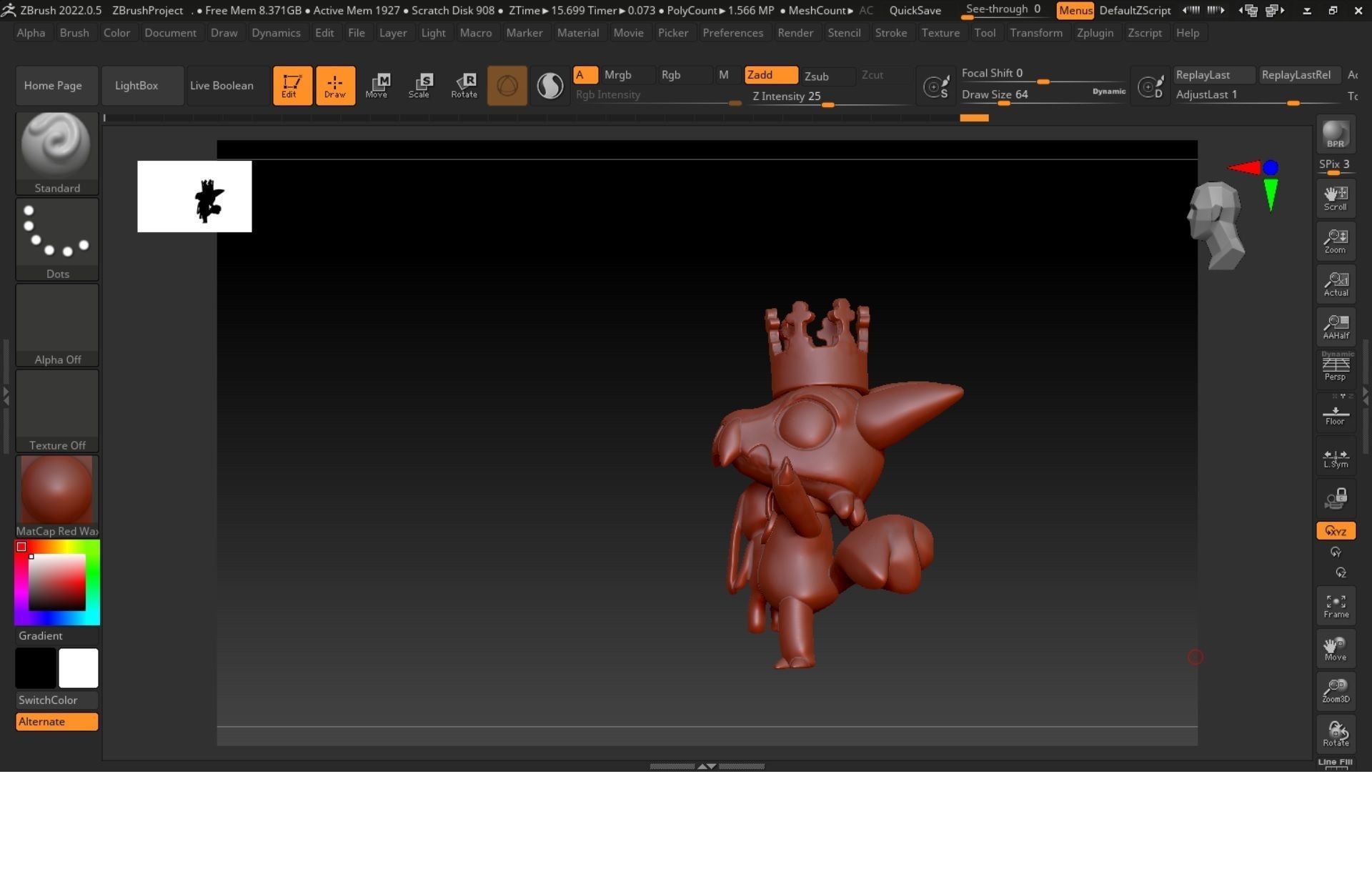Image resolution: width=1372 pixels, height=869 pixels.
Task: Click the Rotate transform tool
Action: tap(464, 85)
